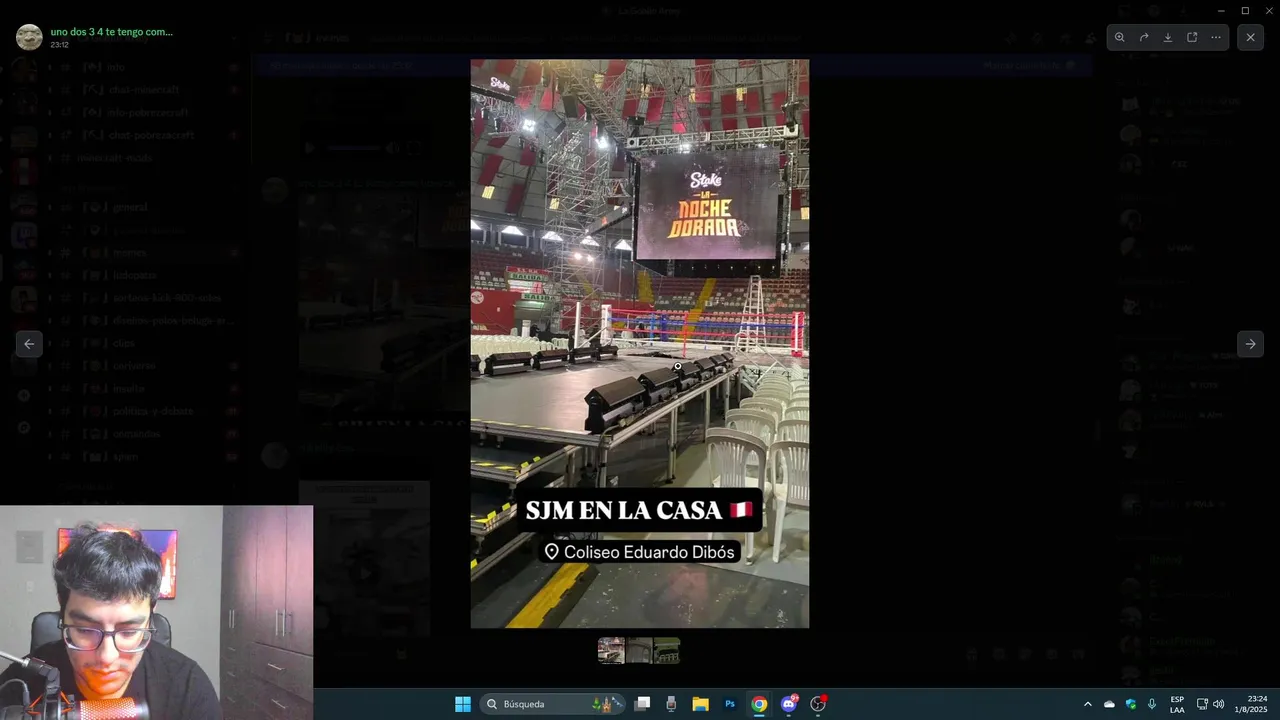This screenshot has height=720, width=1280.
Task: Go to the next image arrow
Action: tap(1250, 344)
